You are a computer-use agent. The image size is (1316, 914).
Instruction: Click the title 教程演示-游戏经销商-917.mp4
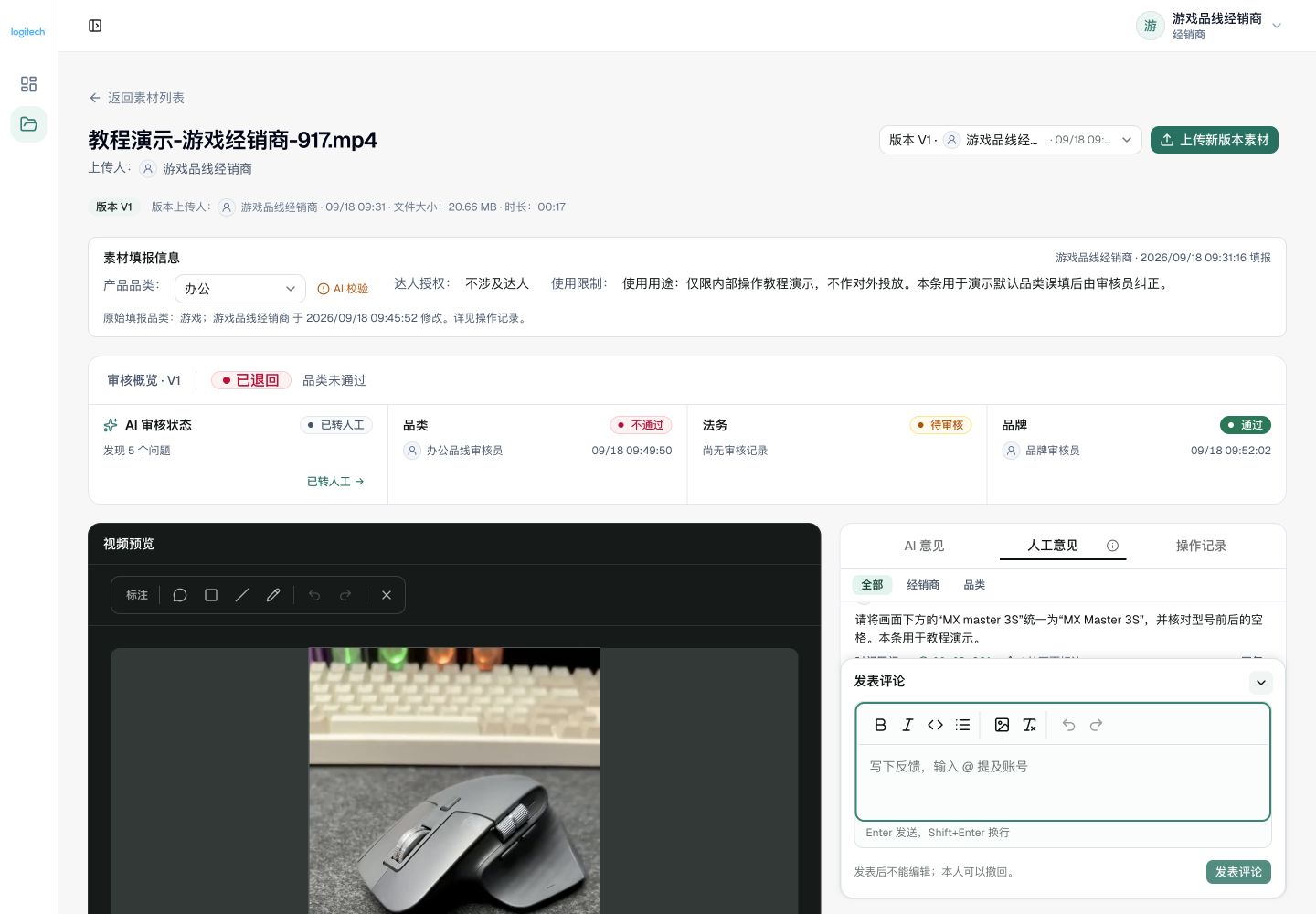[233, 140]
